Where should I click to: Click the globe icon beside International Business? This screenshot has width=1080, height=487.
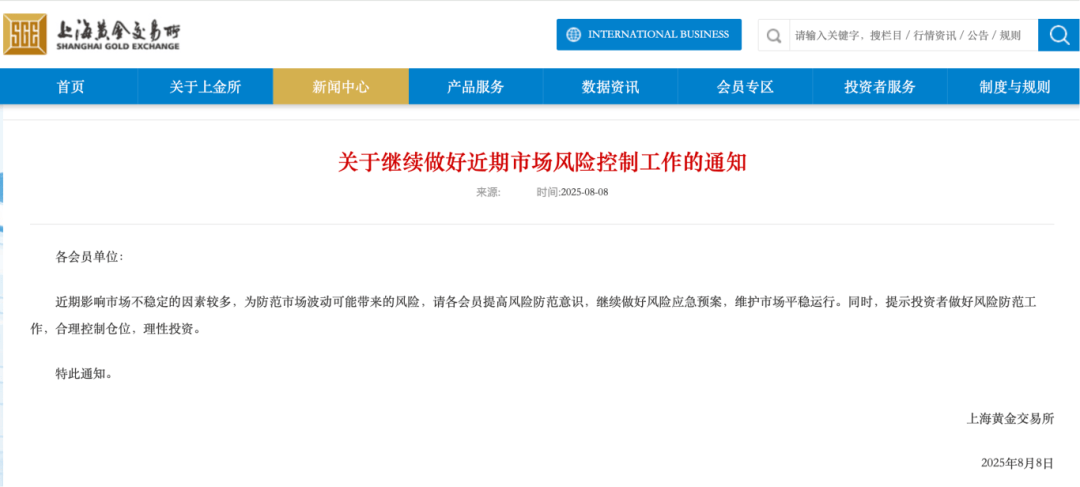[x=573, y=34]
